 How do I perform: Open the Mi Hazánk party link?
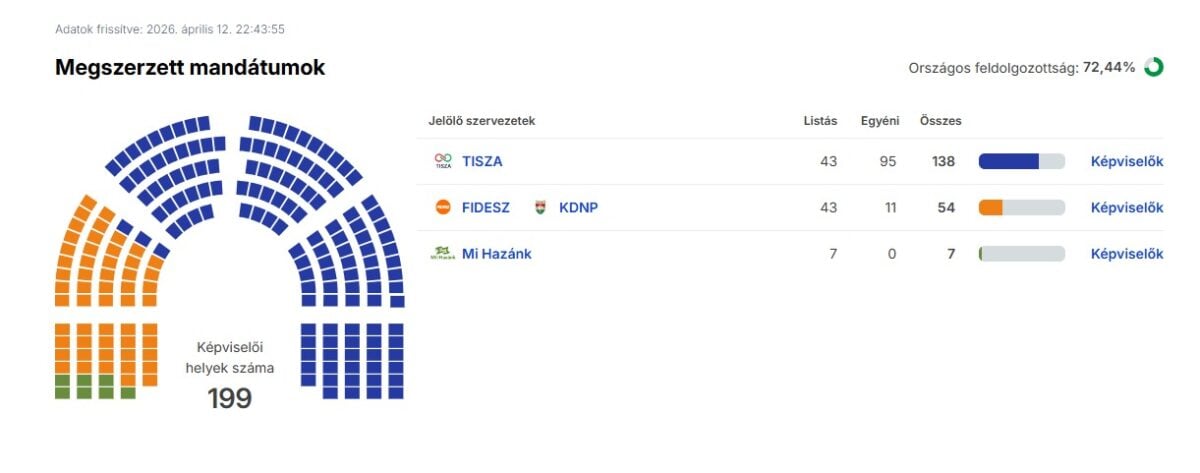click(x=496, y=254)
